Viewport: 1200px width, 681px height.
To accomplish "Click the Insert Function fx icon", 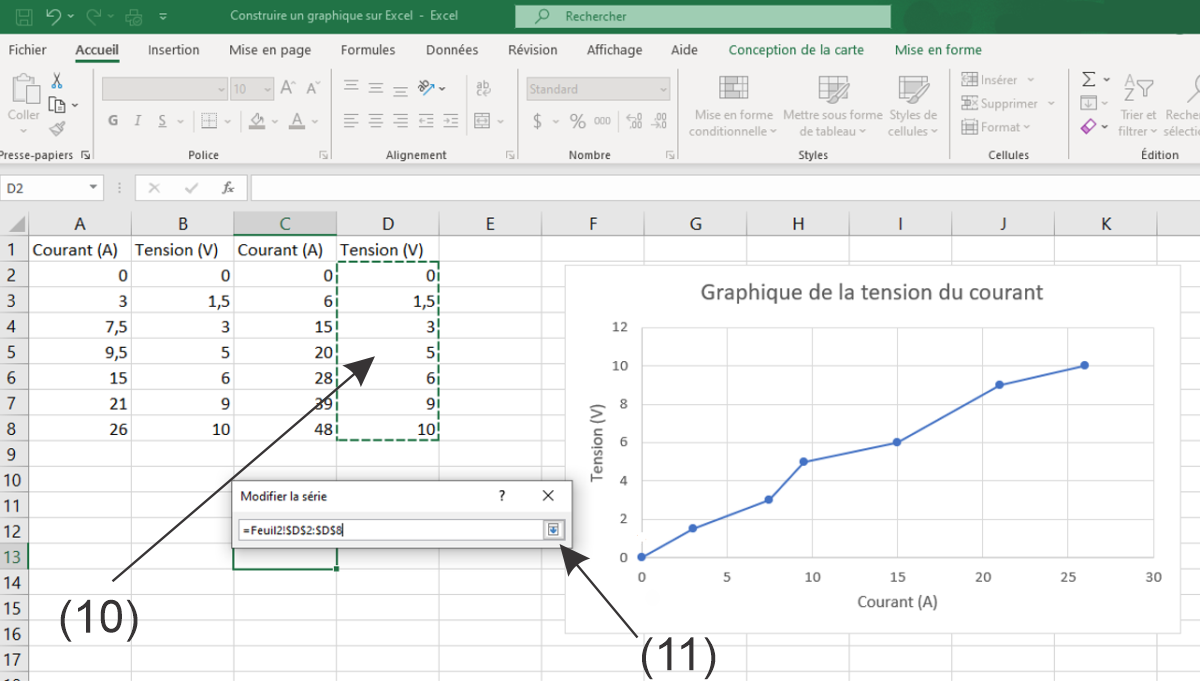I will click(x=228, y=187).
